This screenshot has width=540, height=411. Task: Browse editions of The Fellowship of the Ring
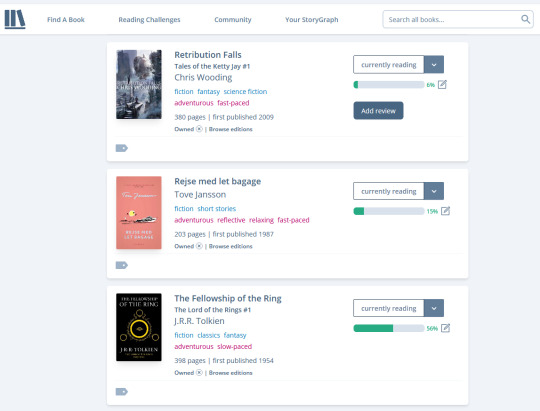point(230,373)
